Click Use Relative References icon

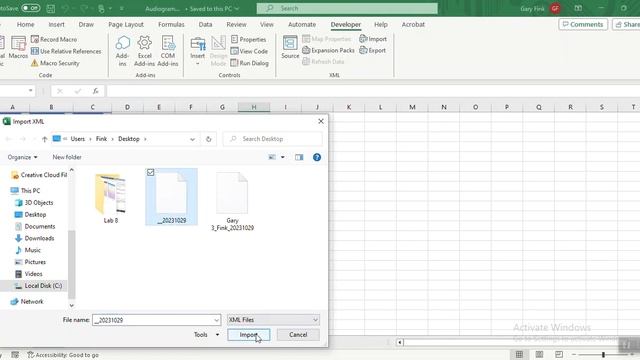35,51
